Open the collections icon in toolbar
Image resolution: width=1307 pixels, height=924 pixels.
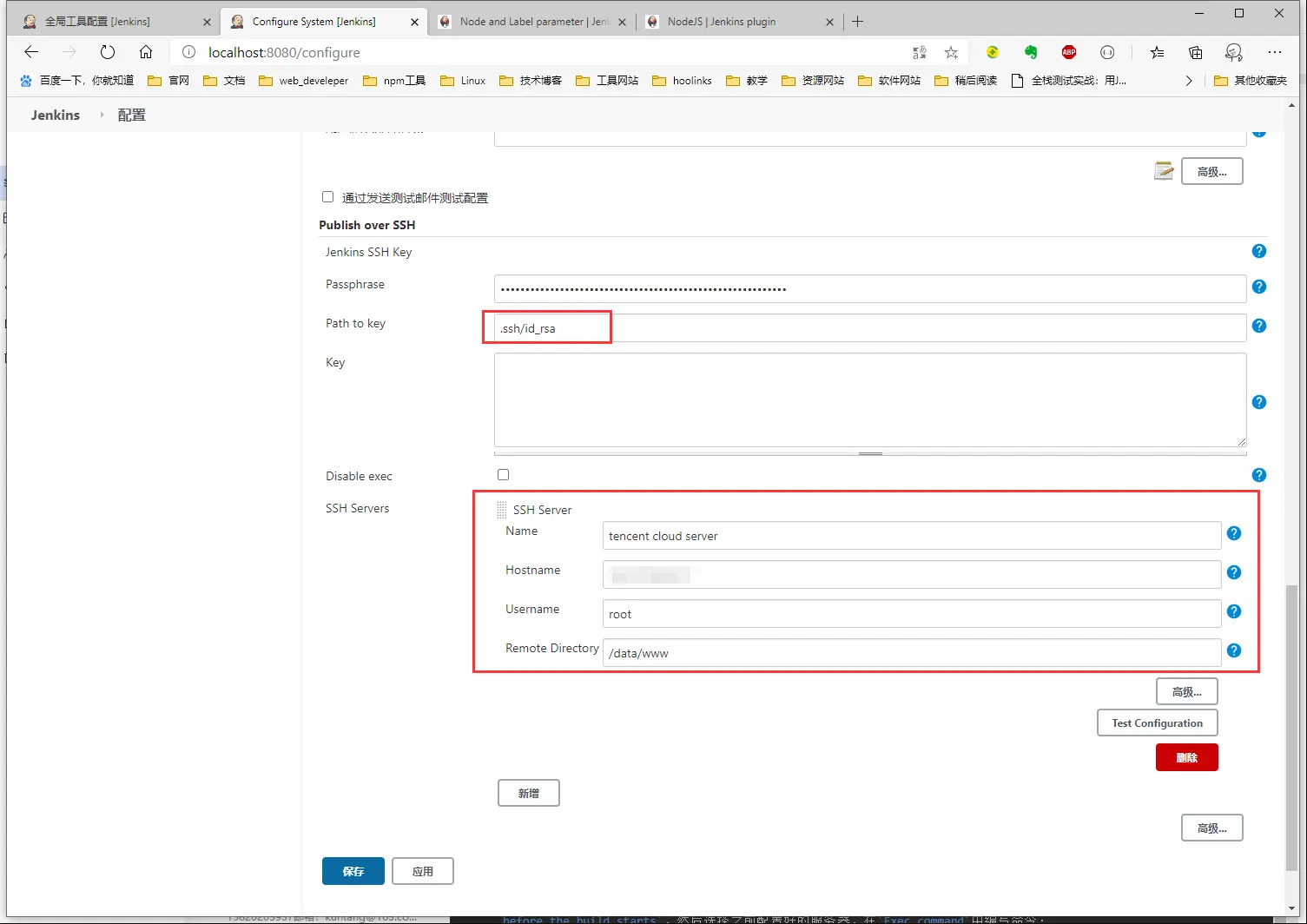(1196, 53)
